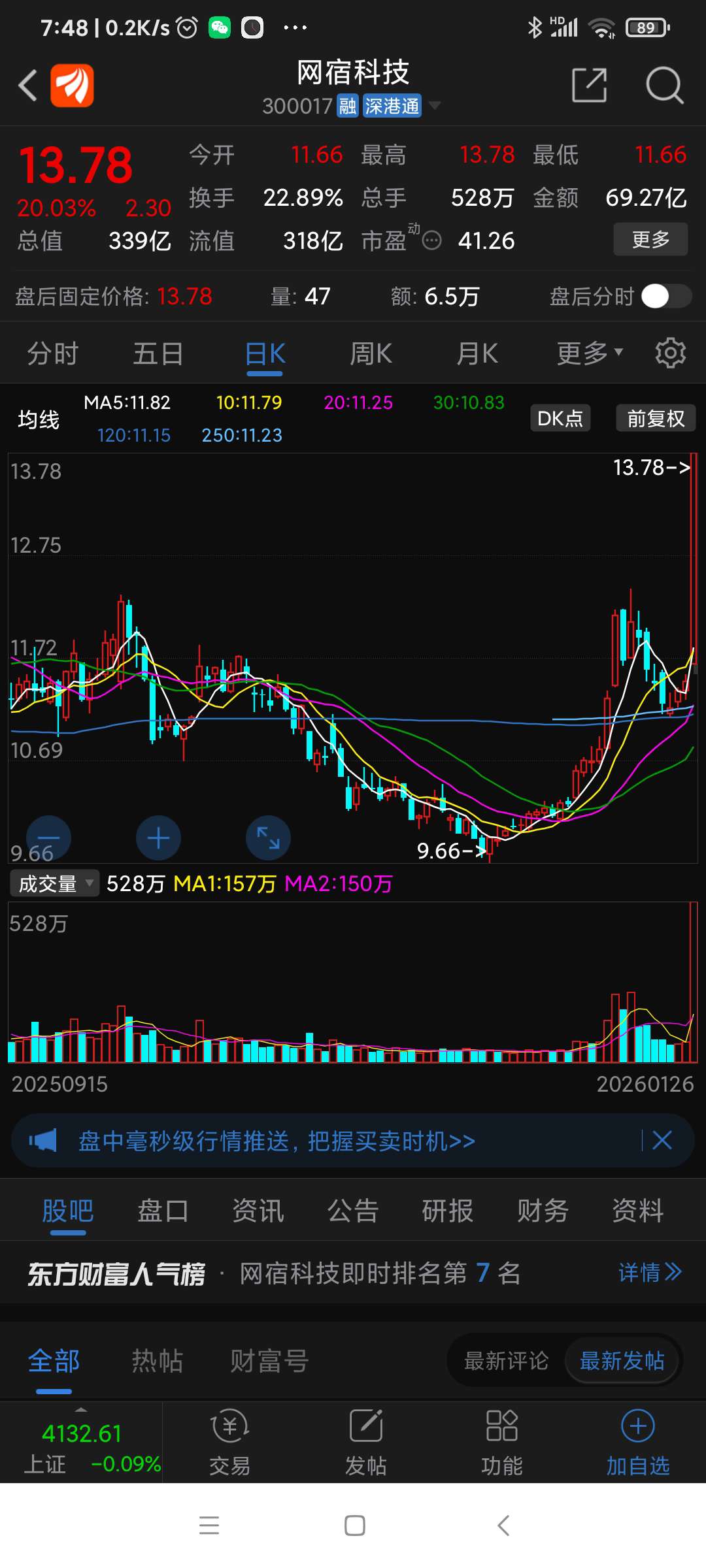Open the orange Eastmoney logo icon
Viewport: 706px width, 1568px height.
click(x=73, y=85)
